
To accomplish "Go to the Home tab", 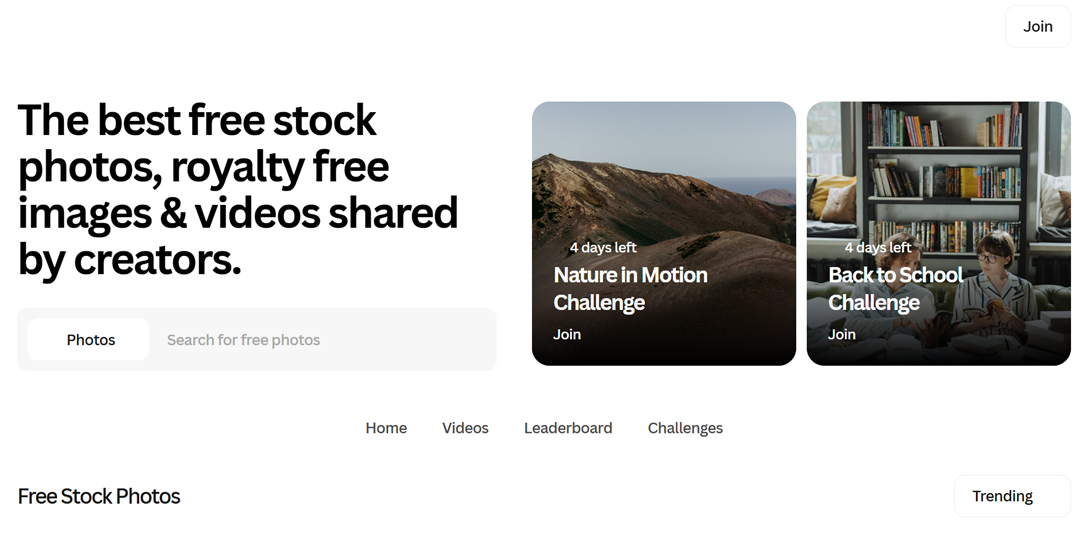I will pyautogui.click(x=386, y=428).
